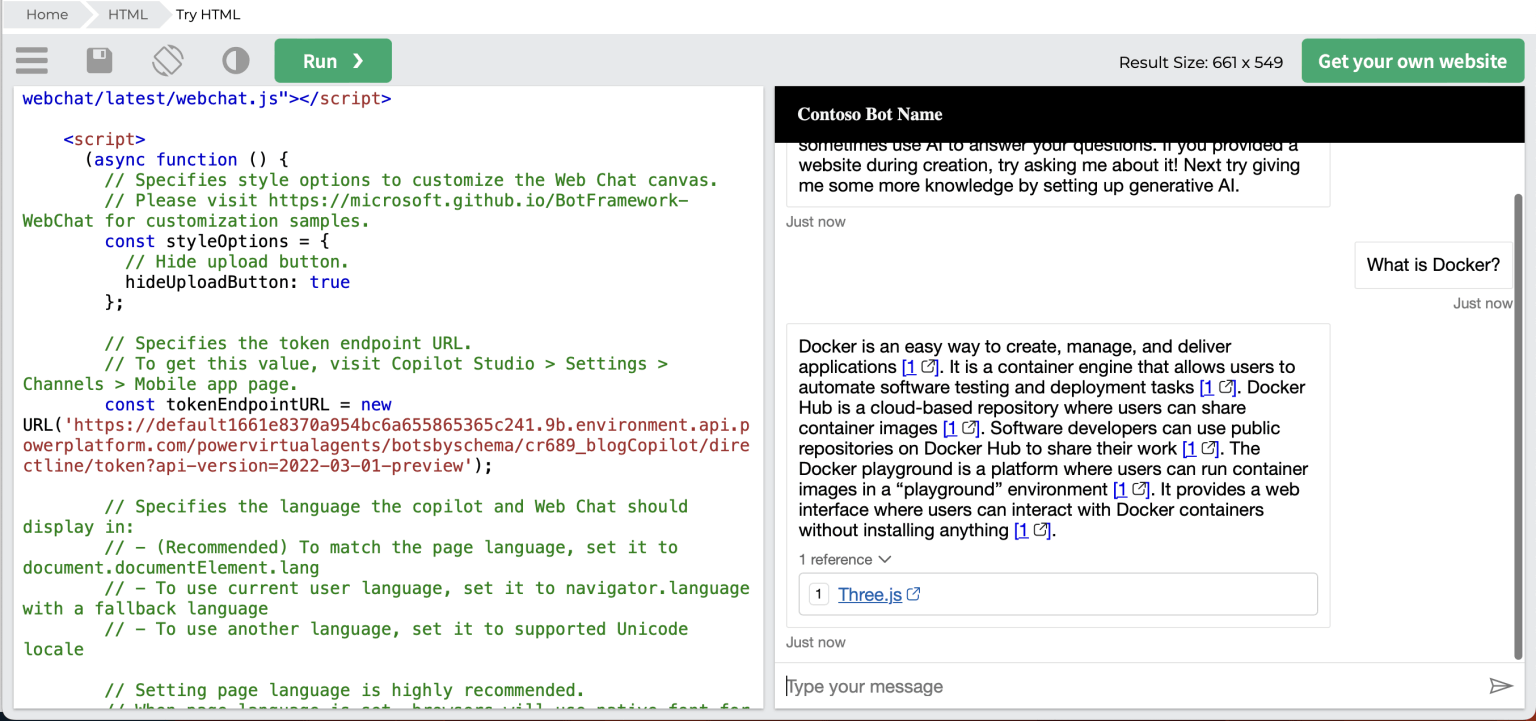Click external link icon beside Three.js
The height and width of the screenshot is (721, 1536).
click(914, 594)
